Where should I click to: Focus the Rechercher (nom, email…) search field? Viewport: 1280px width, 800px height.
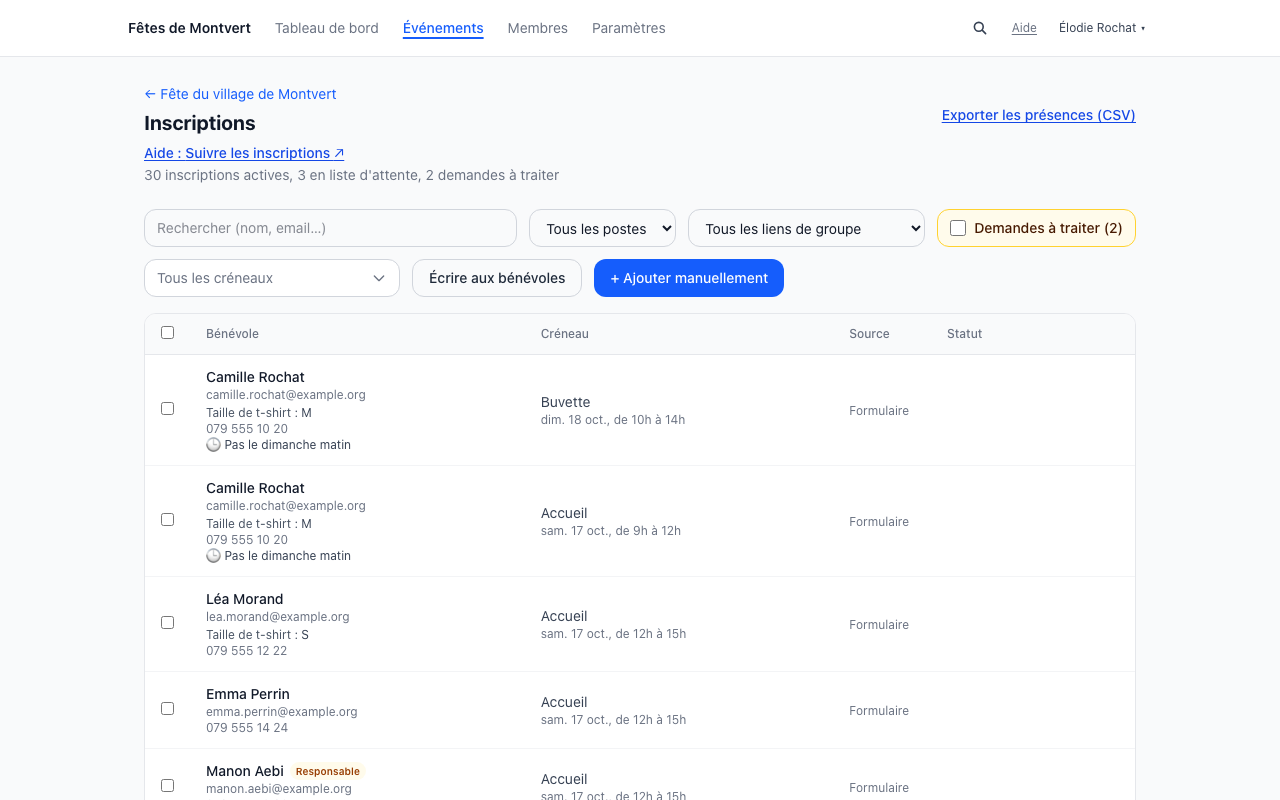330,228
